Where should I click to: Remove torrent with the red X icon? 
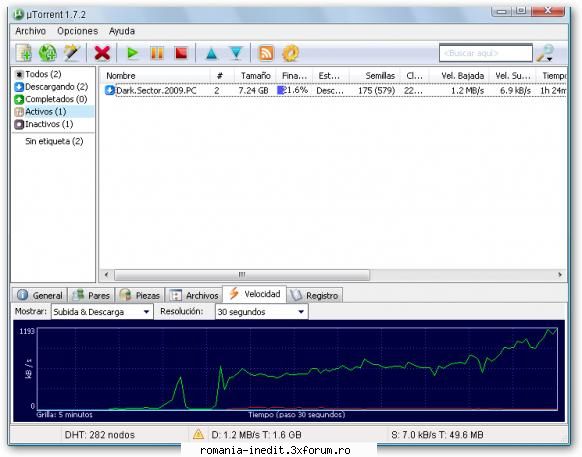[x=102, y=53]
